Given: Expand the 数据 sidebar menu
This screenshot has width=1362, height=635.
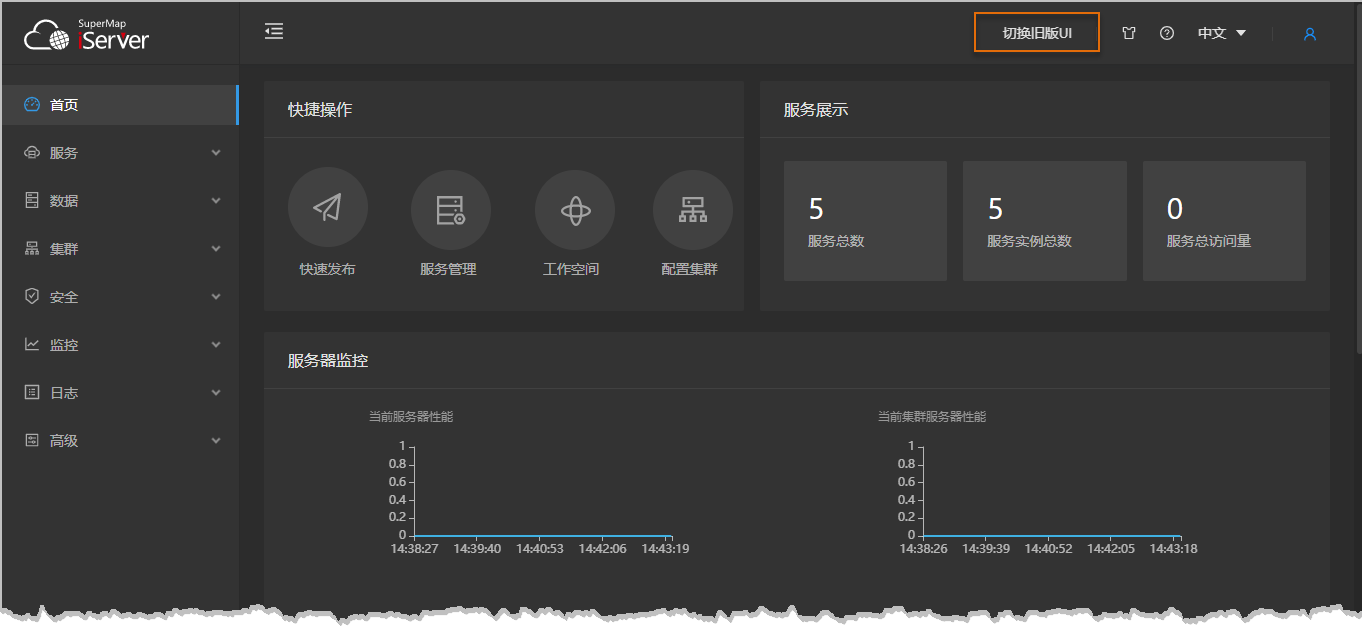Looking at the screenshot, I should pyautogui.click(x=120, y=201).
